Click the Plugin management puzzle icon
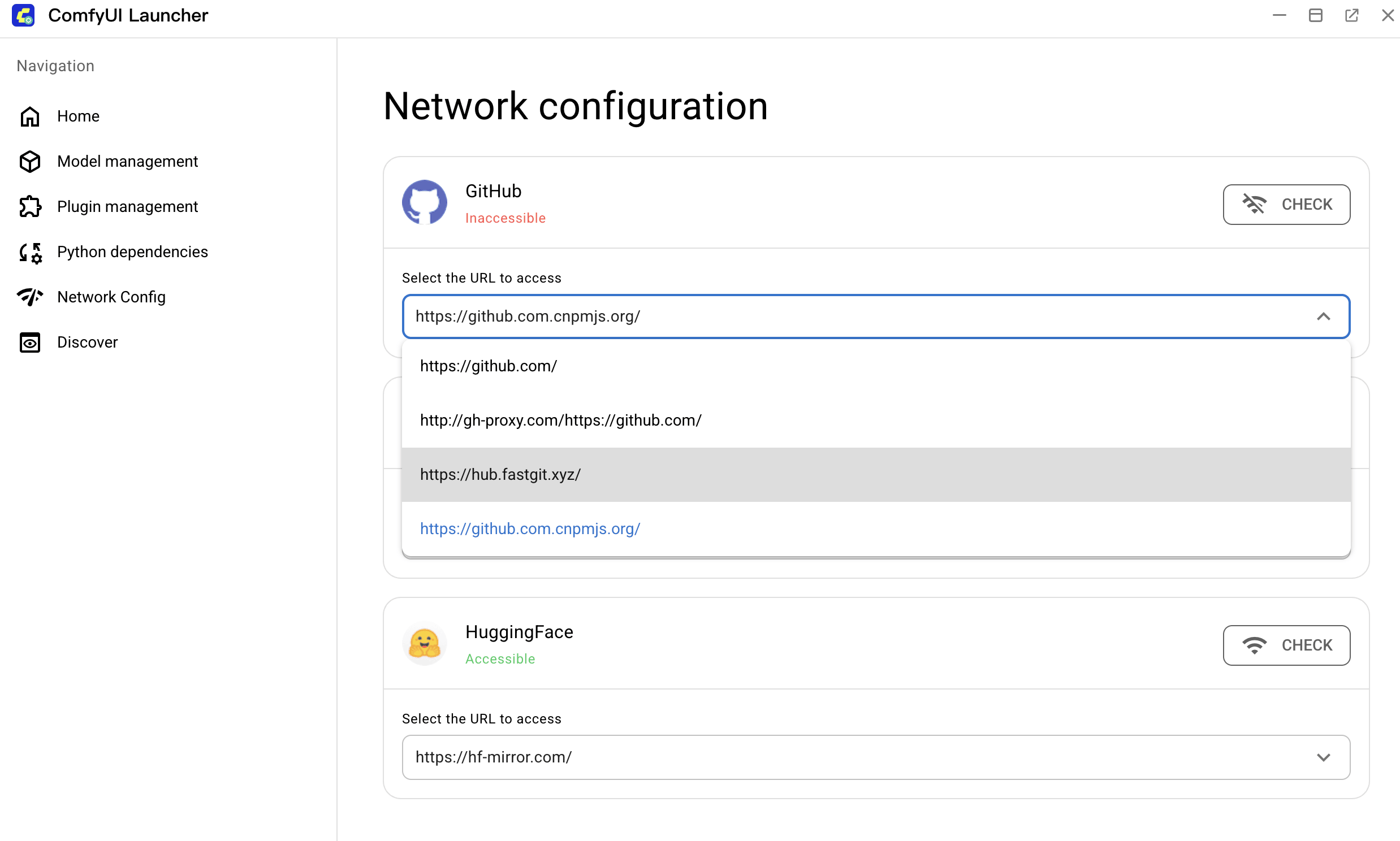This screenshot has height=841, width=1400. [x=29, y=207]
